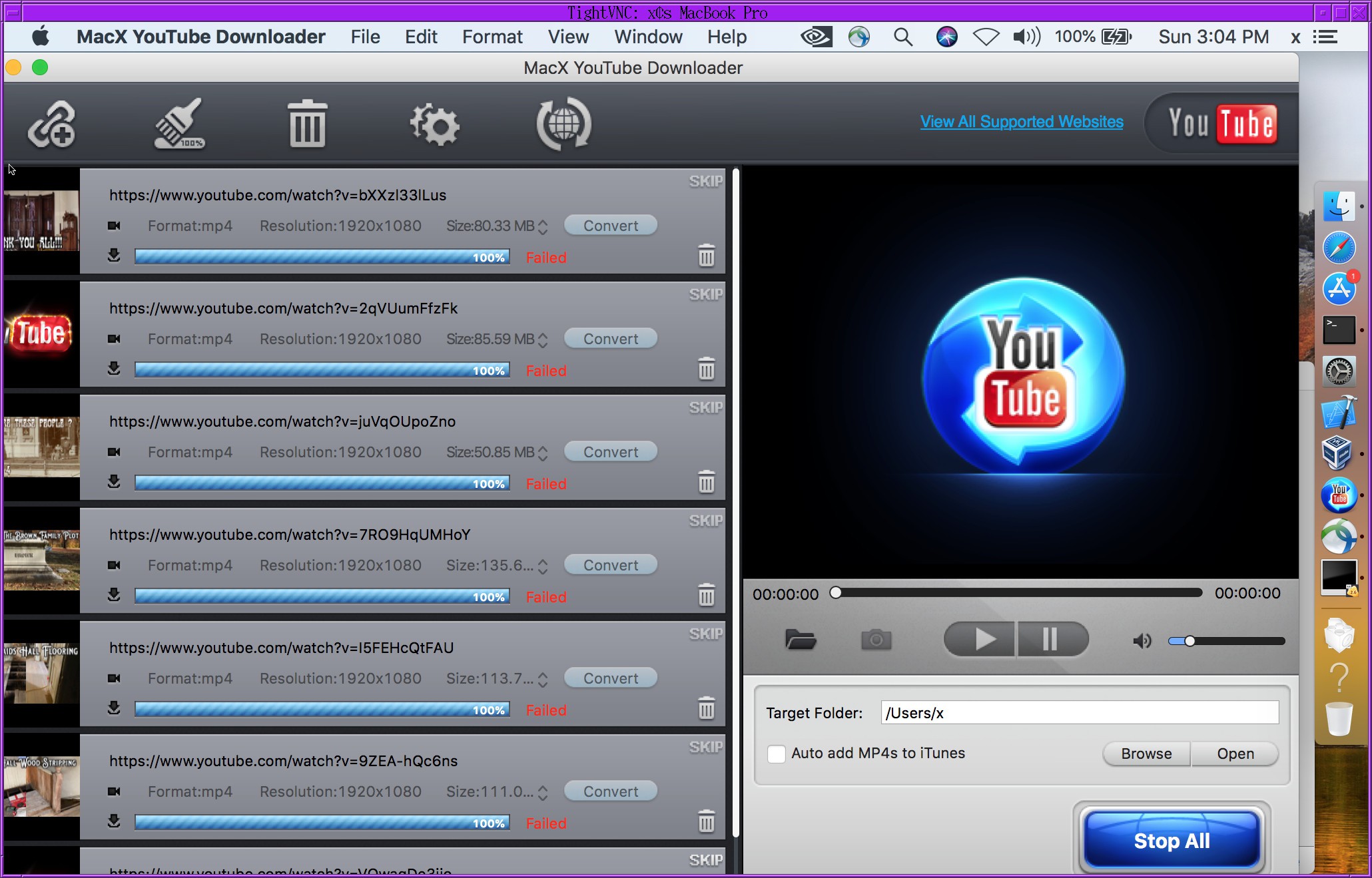Expand size stepper for 50.85 MB video
1372x878 pixels.
(x=543, y=453)
